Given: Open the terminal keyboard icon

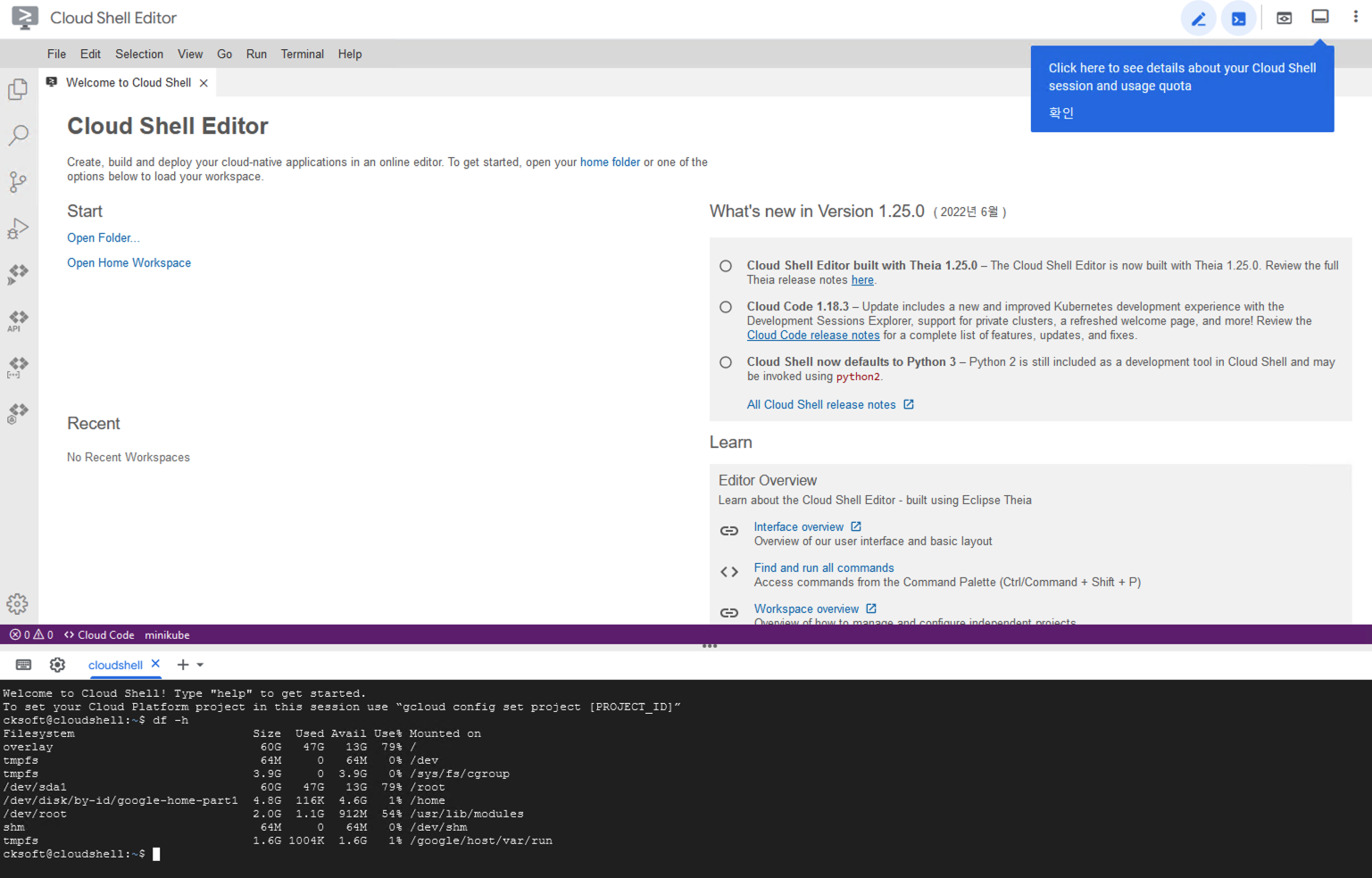Looking at the screenshot, I should (x=24, y=665).
